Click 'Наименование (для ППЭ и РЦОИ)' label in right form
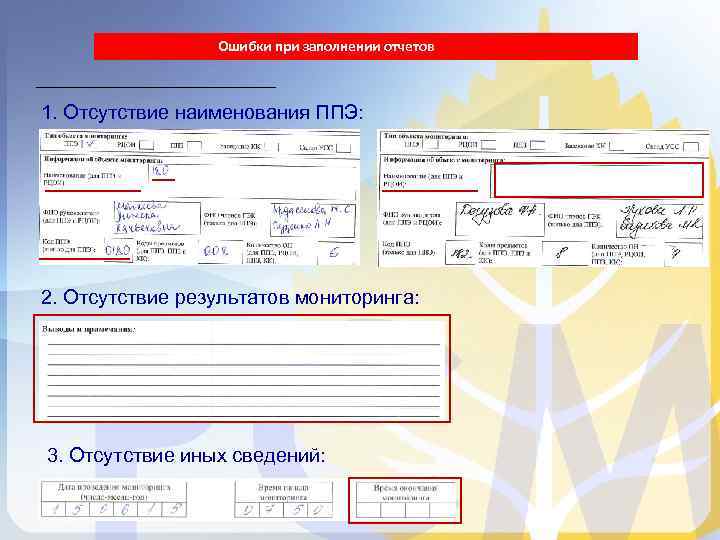 423,180
